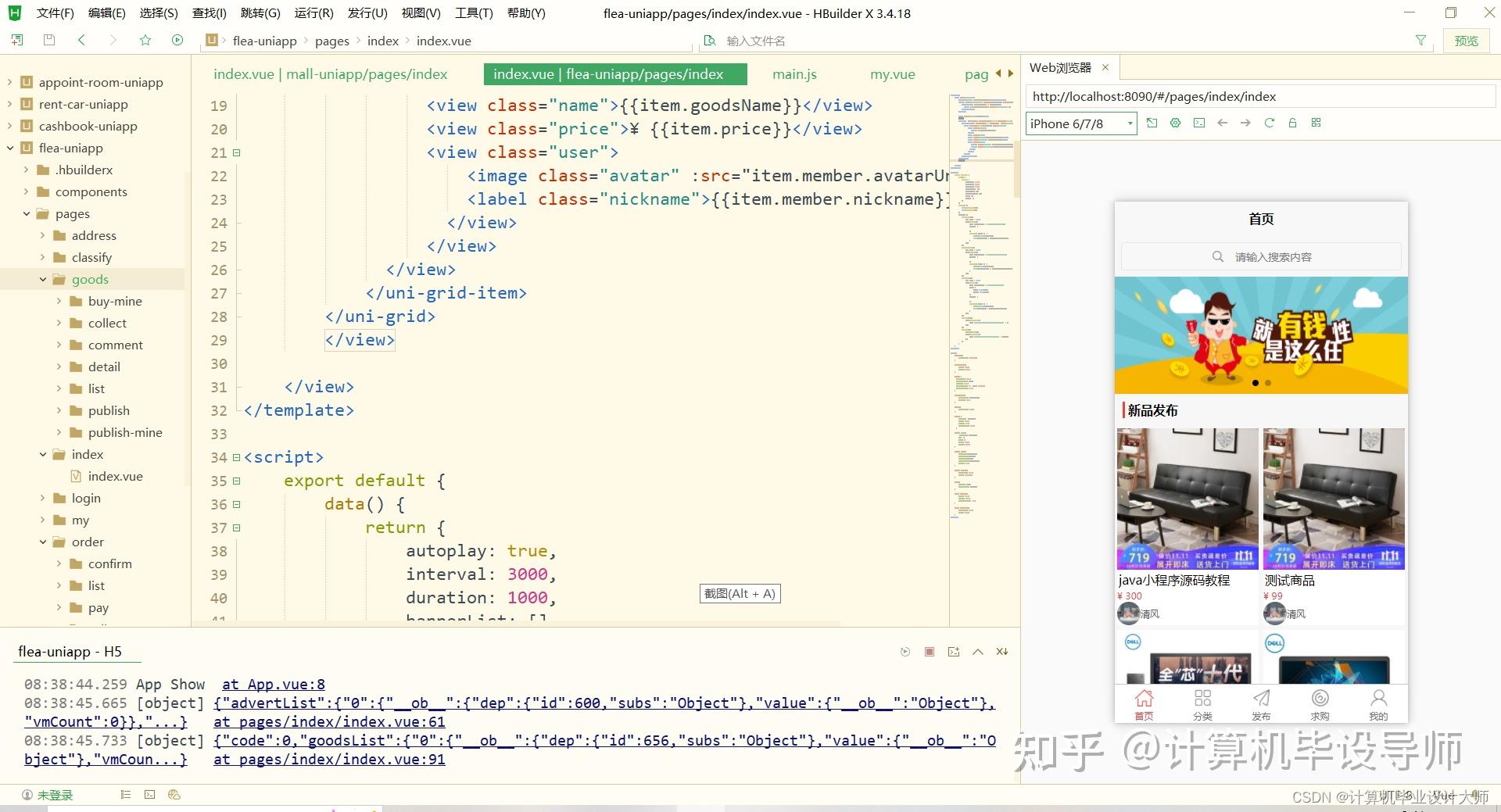The width and height of the screenshot is (1501, 812).
Task: Switch to the main.js editor tab
Action: 793,73
